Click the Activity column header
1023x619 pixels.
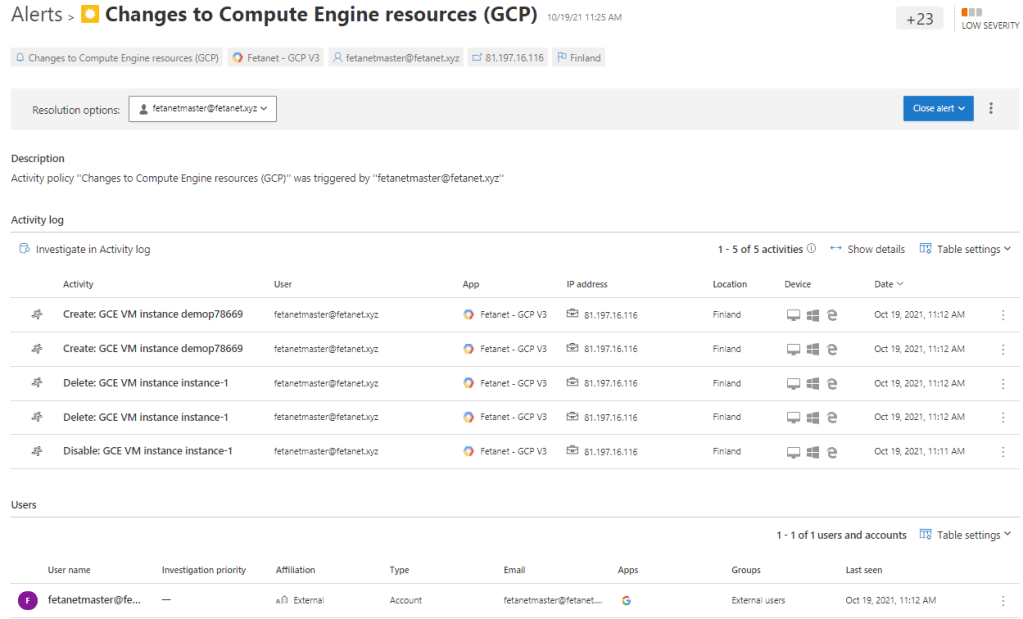point(78,284)
